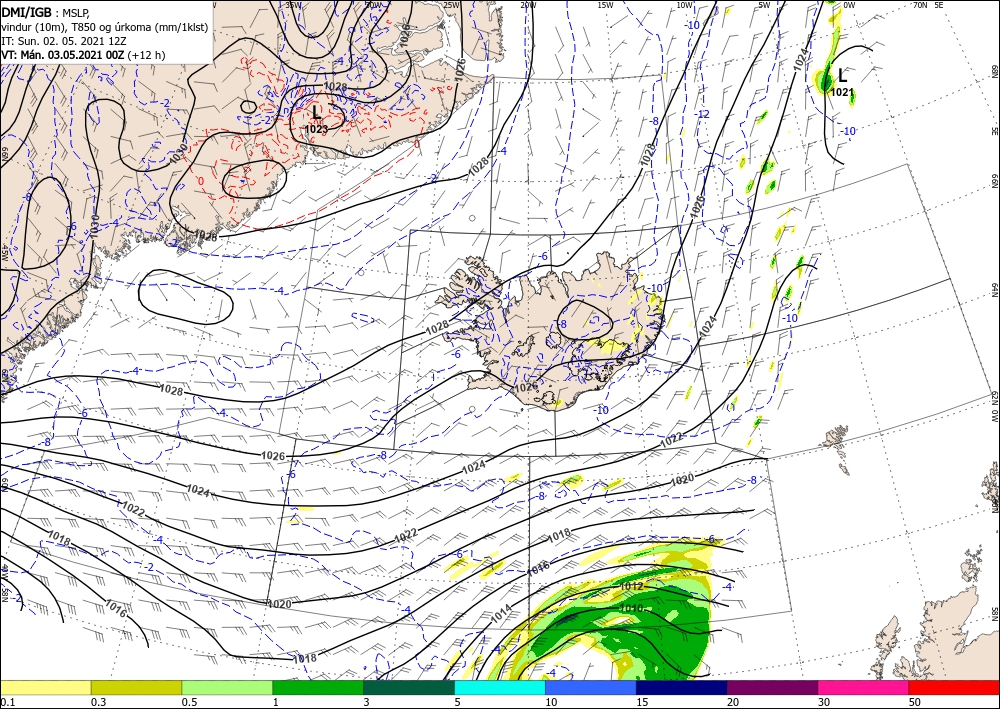Click the L marker labeled 1021
Image resolution: width=1000 pixels, height=709 pixels.
coord(842,76)
